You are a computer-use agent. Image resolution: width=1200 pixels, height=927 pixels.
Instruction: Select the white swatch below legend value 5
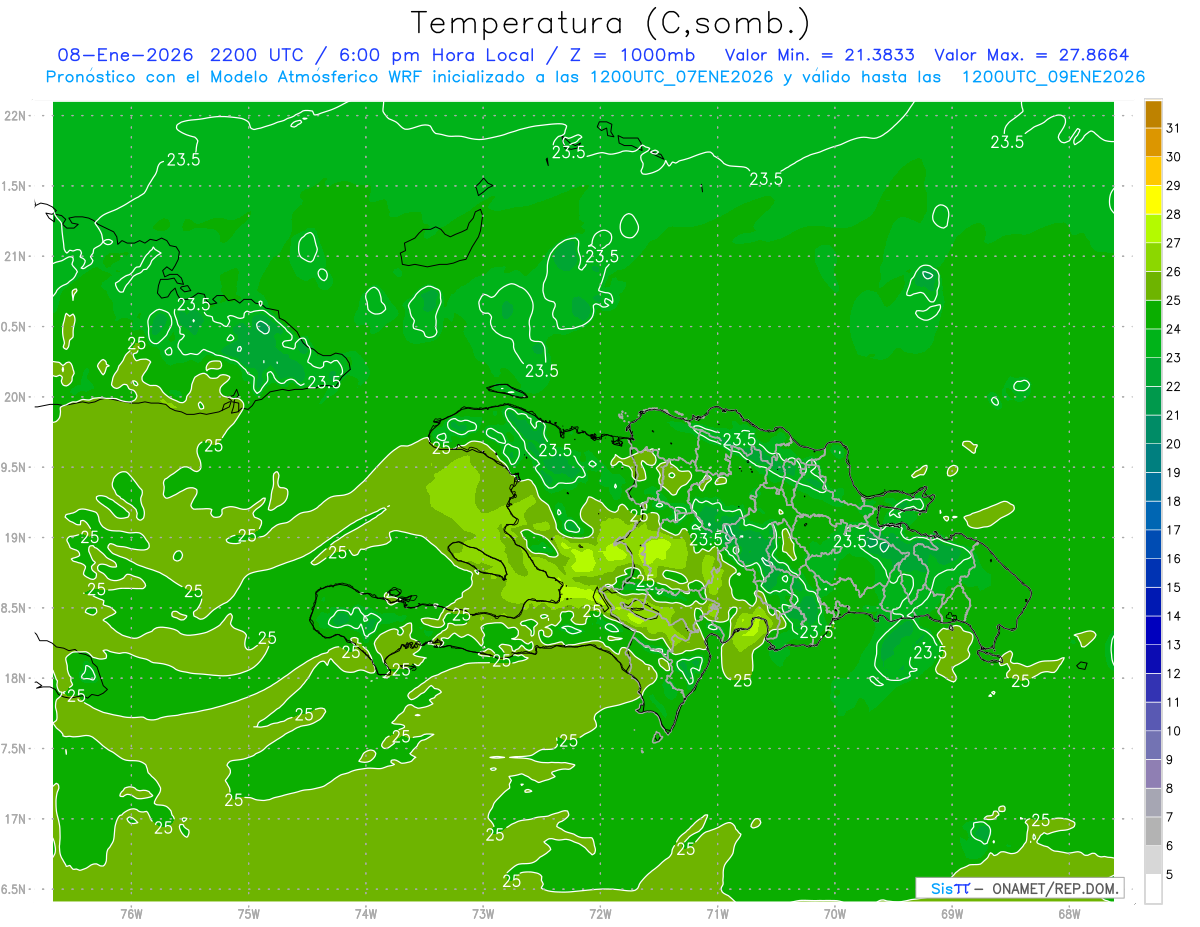1153,889
